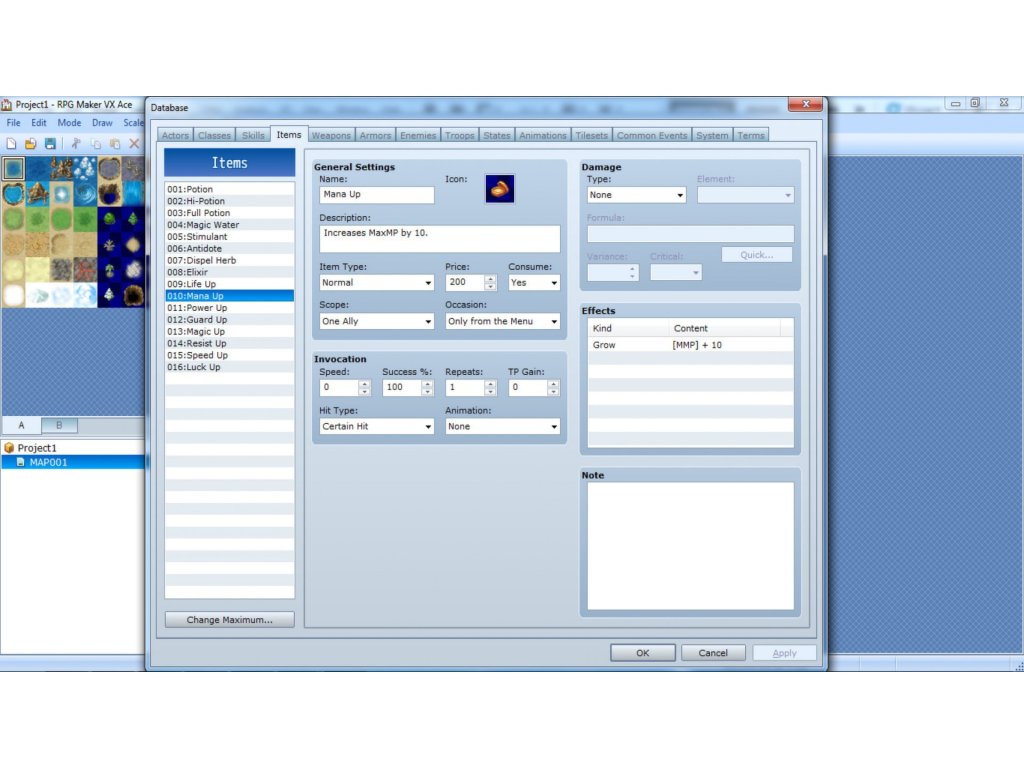Click the Change Maximum button
Viewport: 1024px width, 768px height.
[229, 620]
